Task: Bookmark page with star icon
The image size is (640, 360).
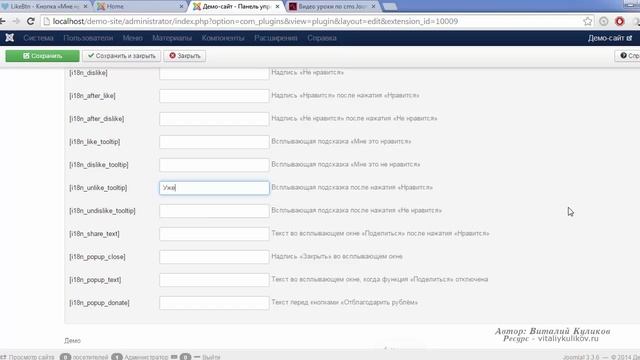Action: (587, 21)
